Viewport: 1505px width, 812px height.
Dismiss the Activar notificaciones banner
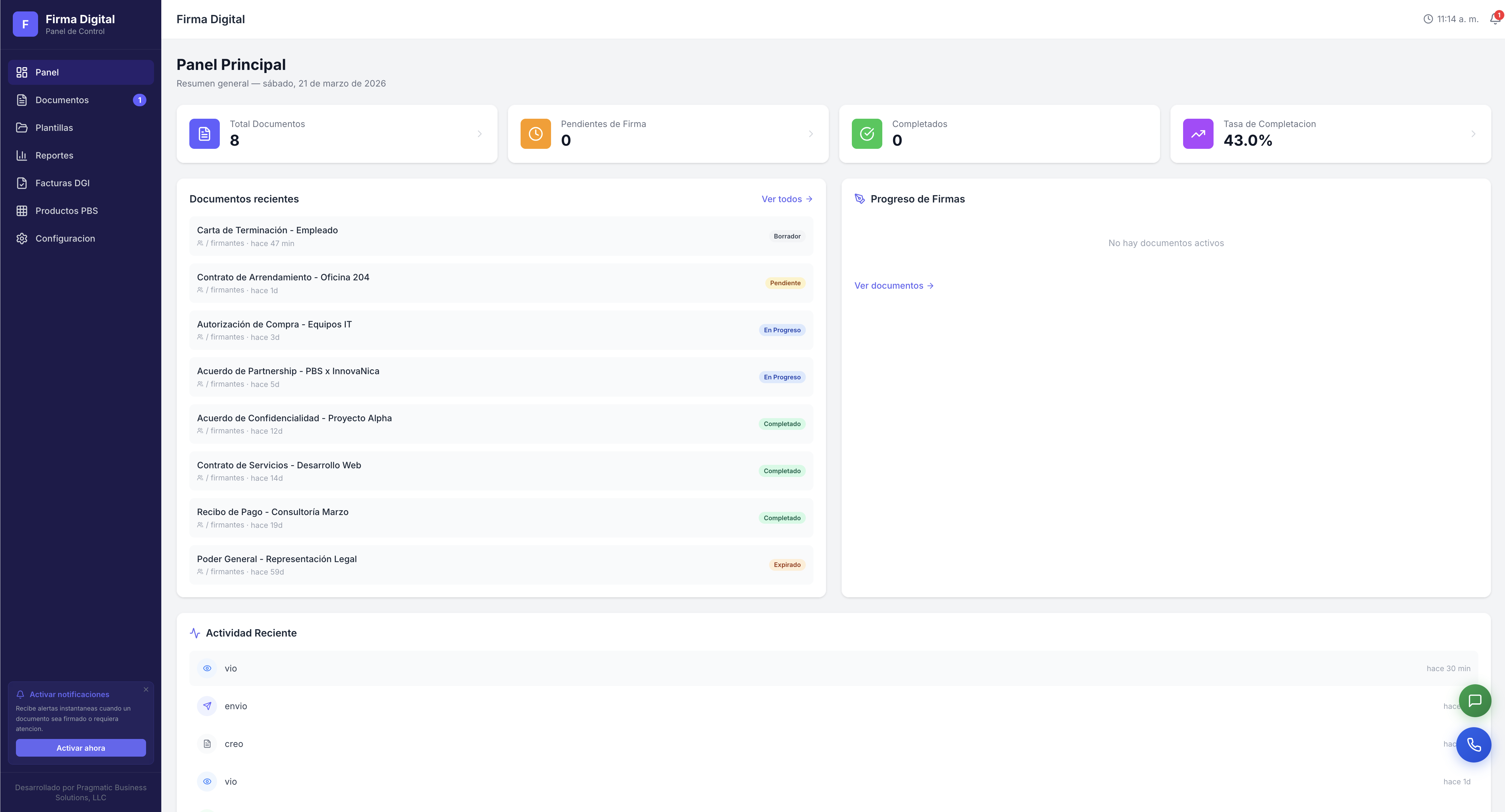[x=146, y=689]
